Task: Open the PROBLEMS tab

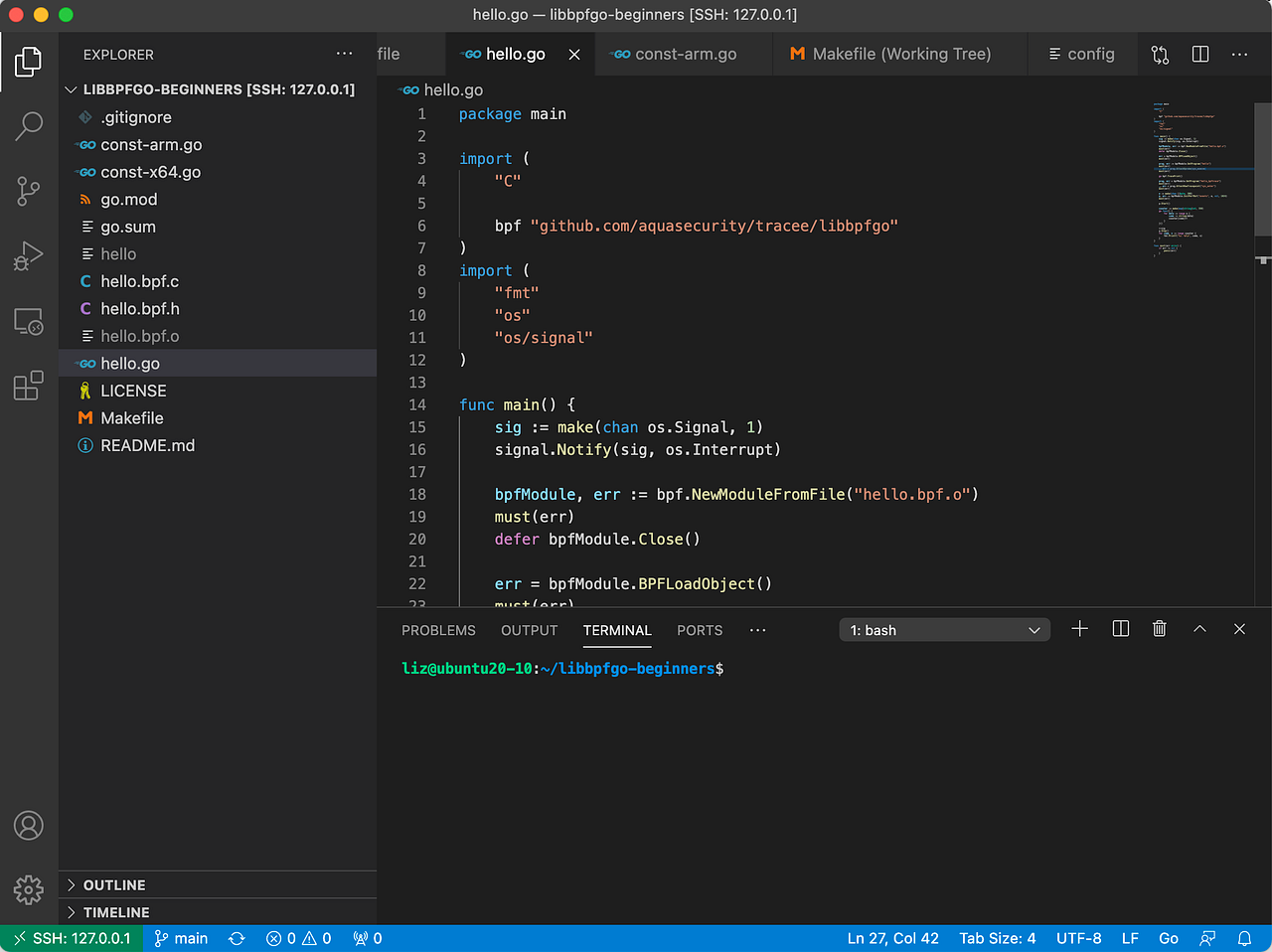Action: click(x=438, y=629)
